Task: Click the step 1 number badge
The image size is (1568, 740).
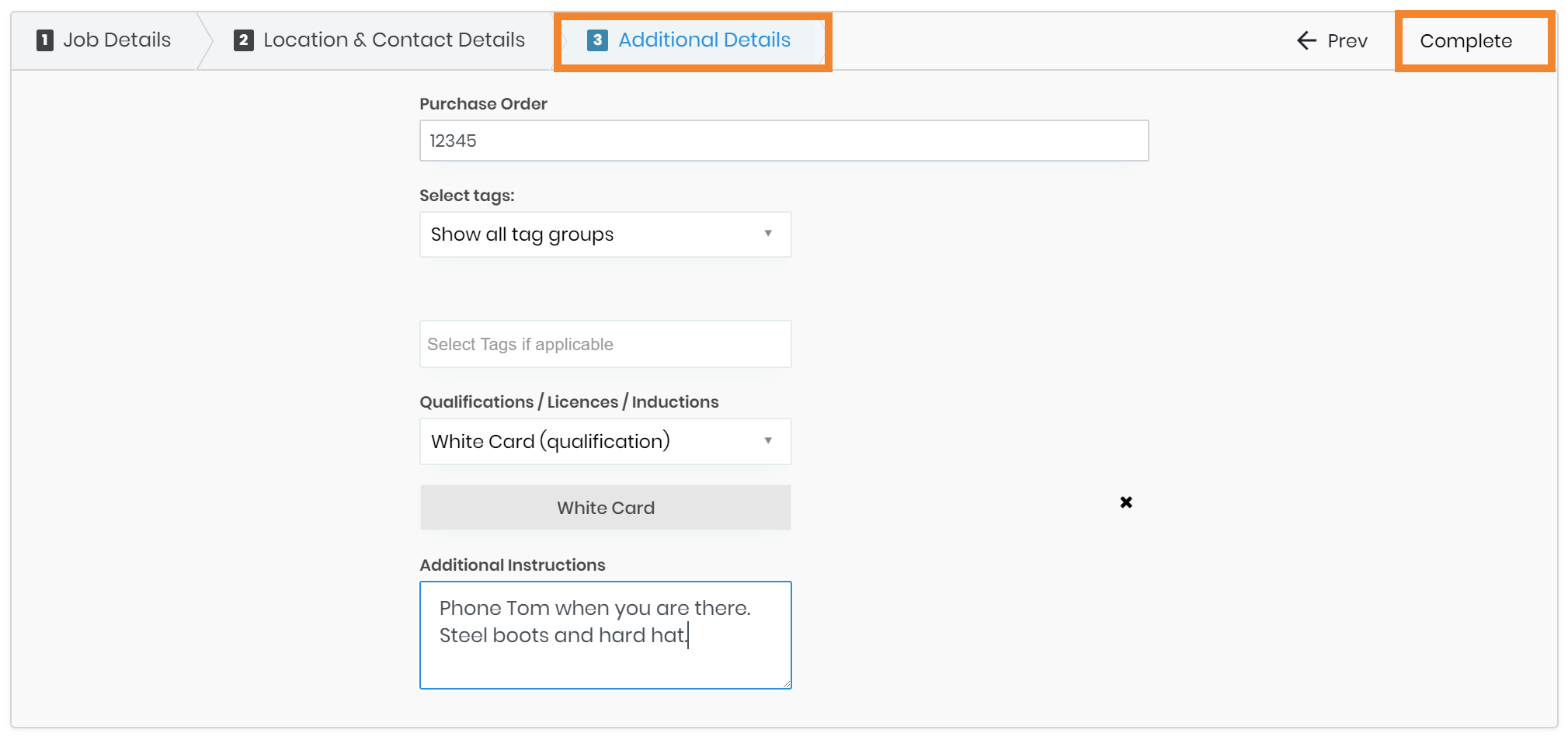Action: 45,40
